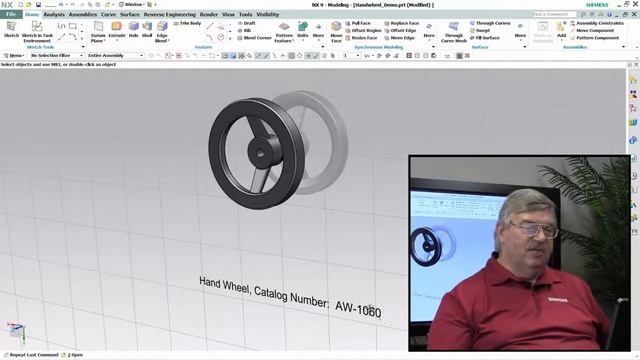
Task: Choose the Edge Blend tool
Action: click(162, 31)
